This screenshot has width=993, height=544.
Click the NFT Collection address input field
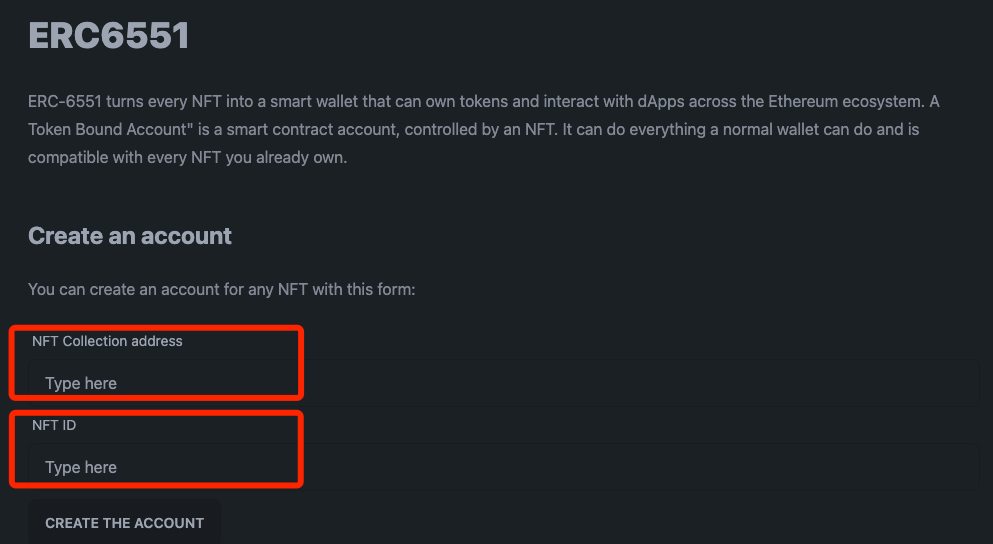(500, 383)
